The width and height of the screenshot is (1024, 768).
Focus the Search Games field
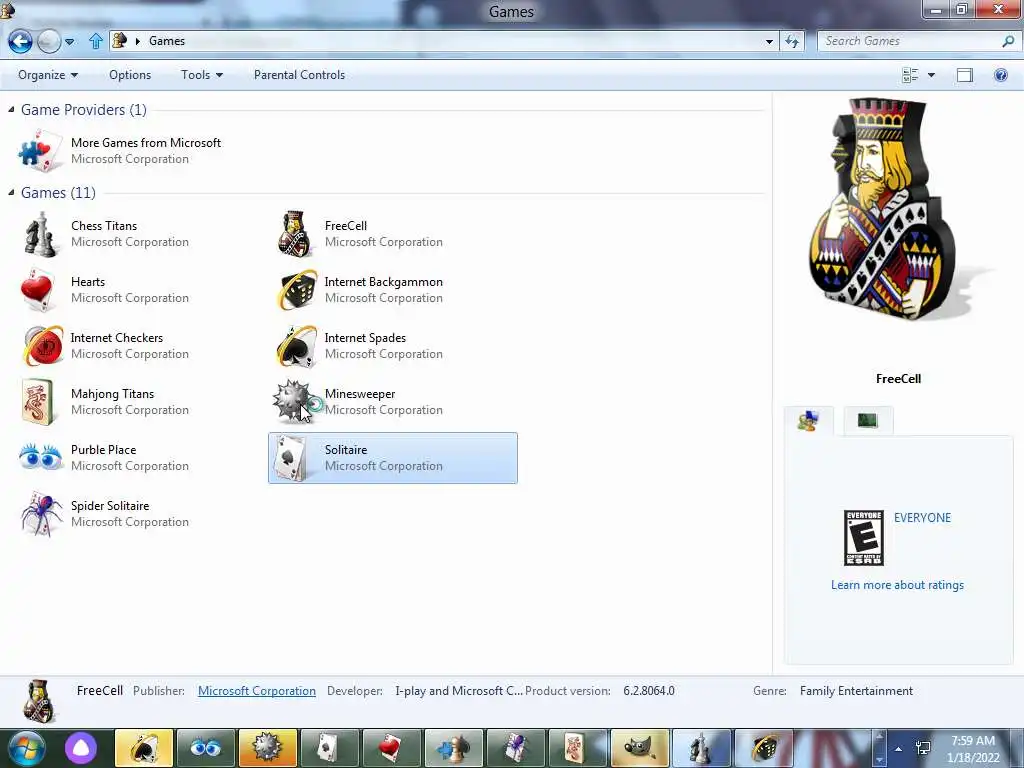[x=908, y=41]
